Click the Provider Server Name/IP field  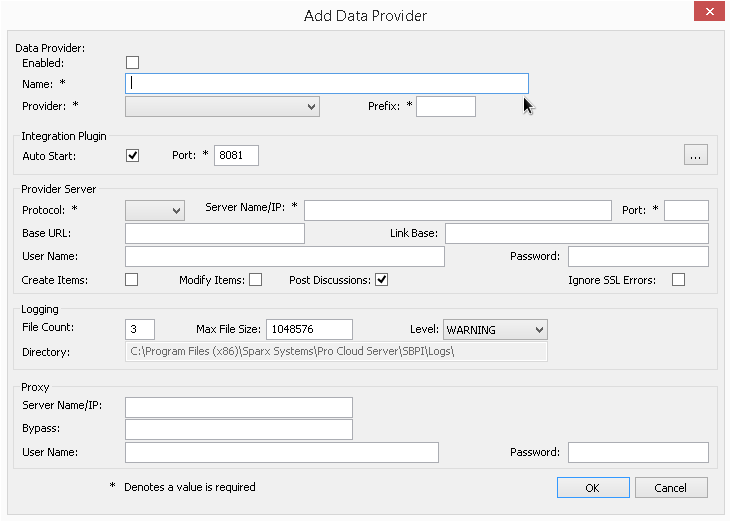point(457,210)
